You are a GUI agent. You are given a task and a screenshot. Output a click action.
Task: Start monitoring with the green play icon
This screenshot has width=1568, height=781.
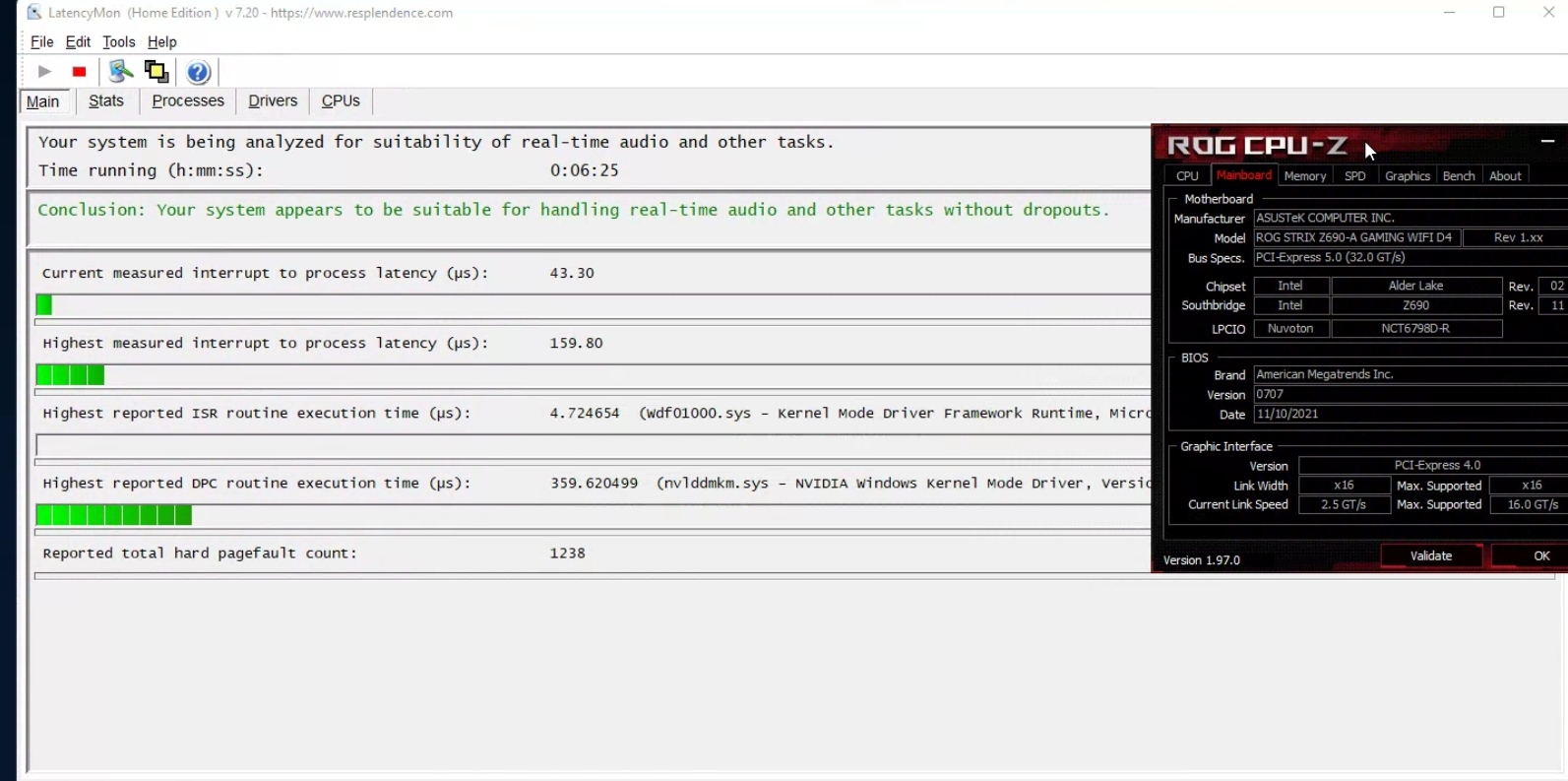coord(44,71)
